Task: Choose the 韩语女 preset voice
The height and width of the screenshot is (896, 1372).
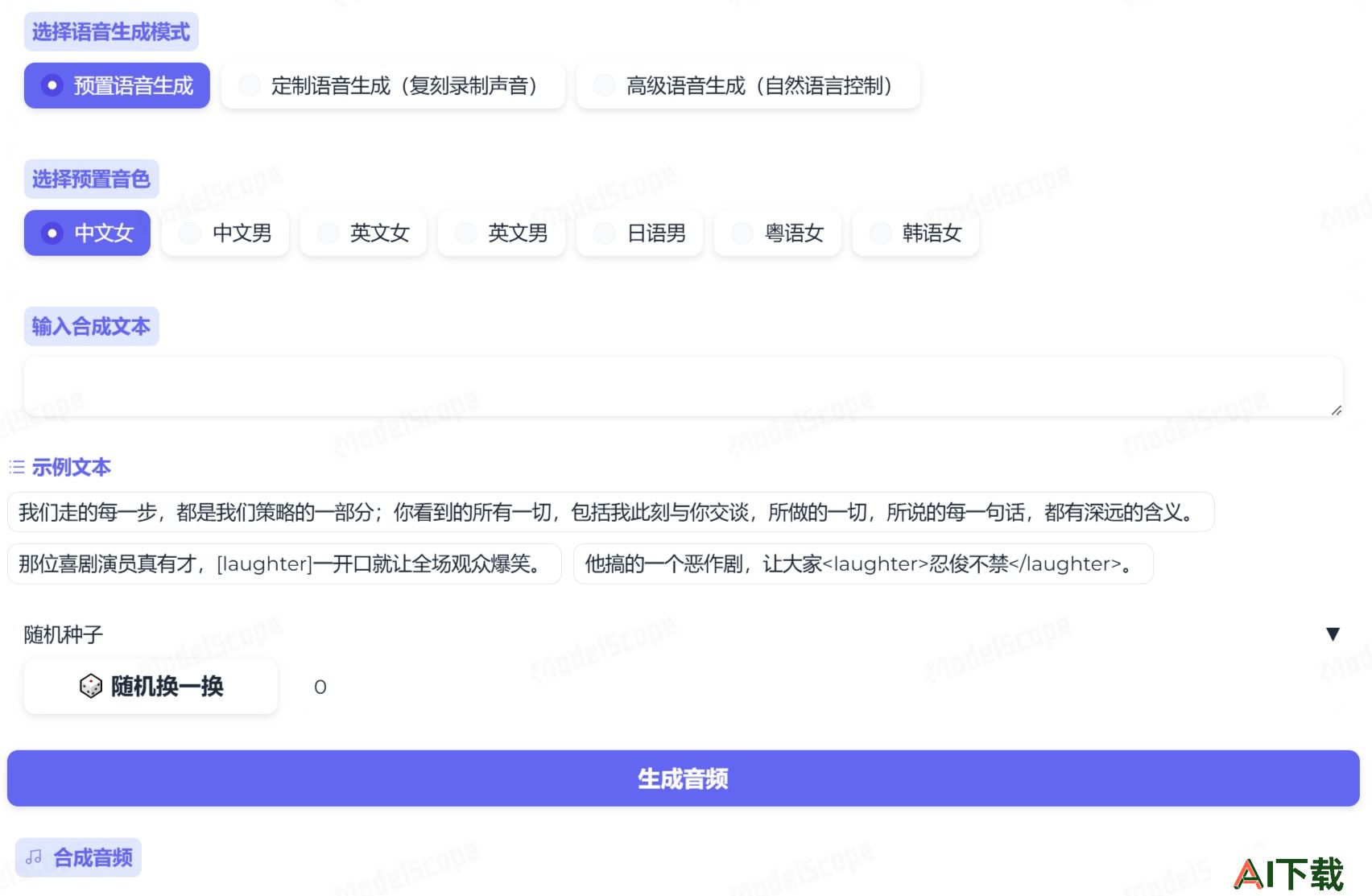Action: [x=916, y=233]
